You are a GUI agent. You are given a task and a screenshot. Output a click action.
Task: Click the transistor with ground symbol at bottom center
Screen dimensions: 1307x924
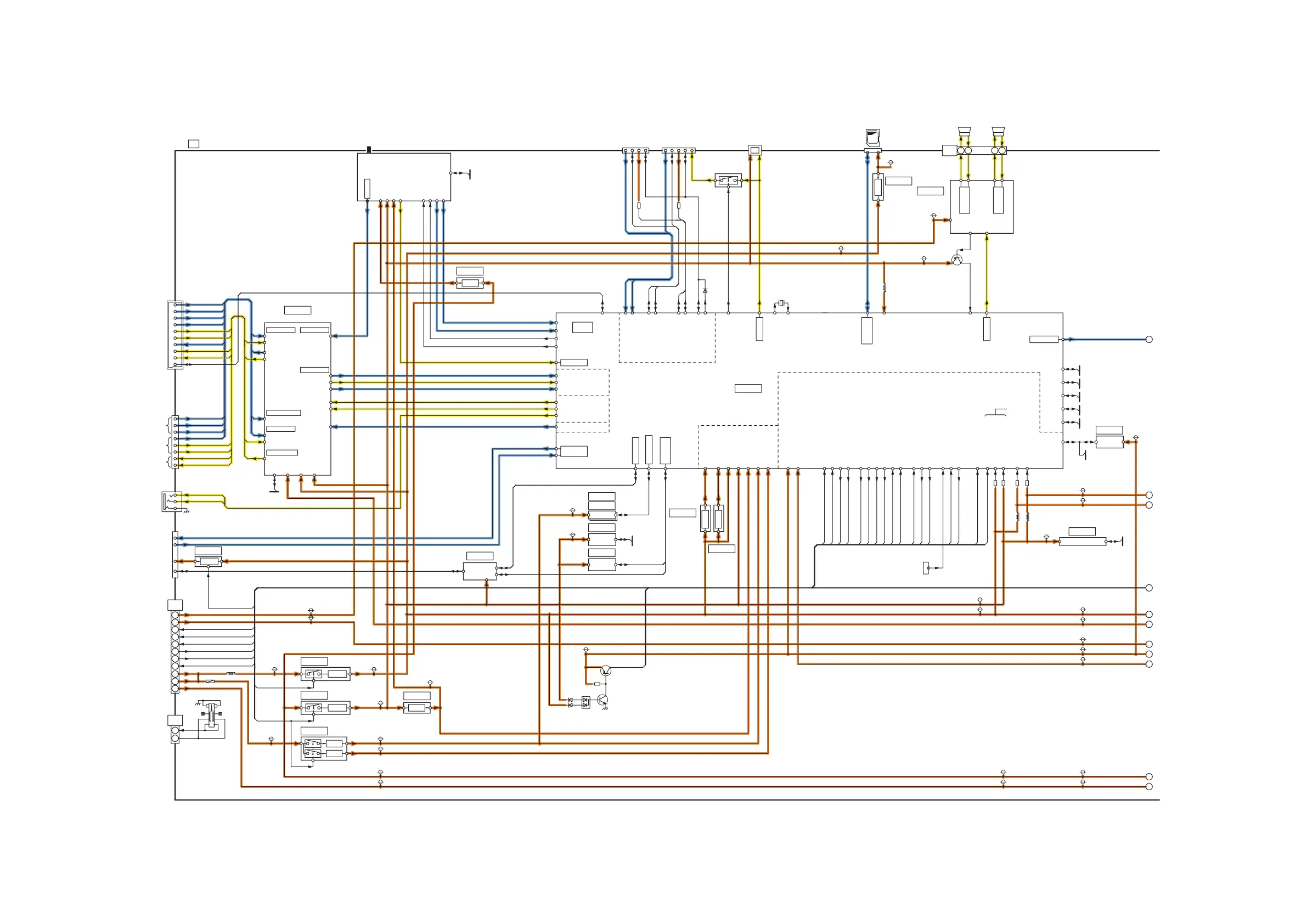pyautogui.click(x=603, y=700)
